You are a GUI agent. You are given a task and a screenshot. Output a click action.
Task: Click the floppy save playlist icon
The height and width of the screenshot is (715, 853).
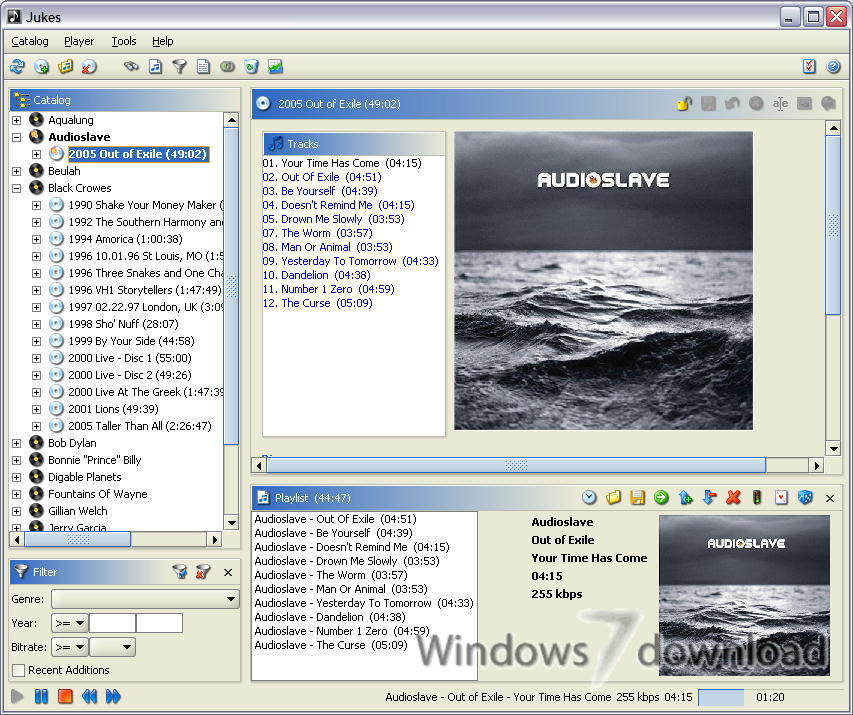(637, 497)
